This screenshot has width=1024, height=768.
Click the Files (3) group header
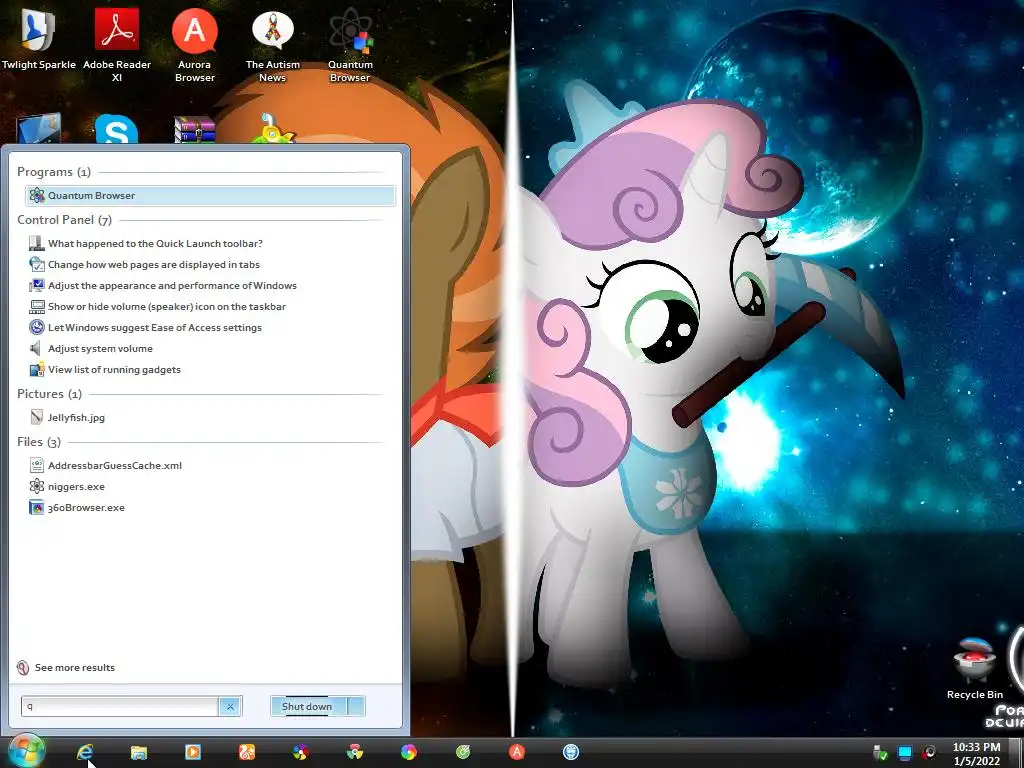[x=39, y=441]
